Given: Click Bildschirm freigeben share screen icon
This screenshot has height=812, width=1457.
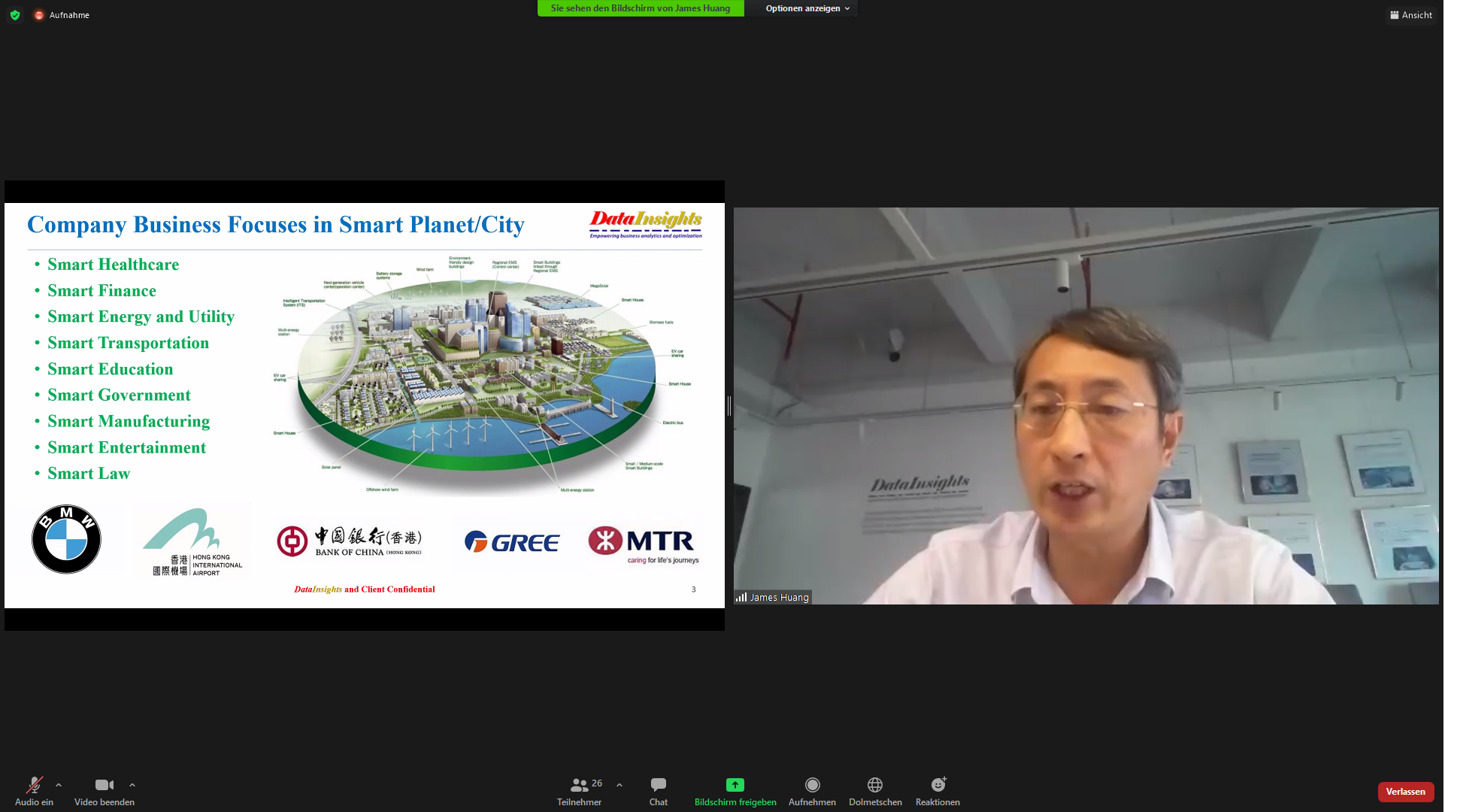Looking at the screenshot, I should point(735,785).
